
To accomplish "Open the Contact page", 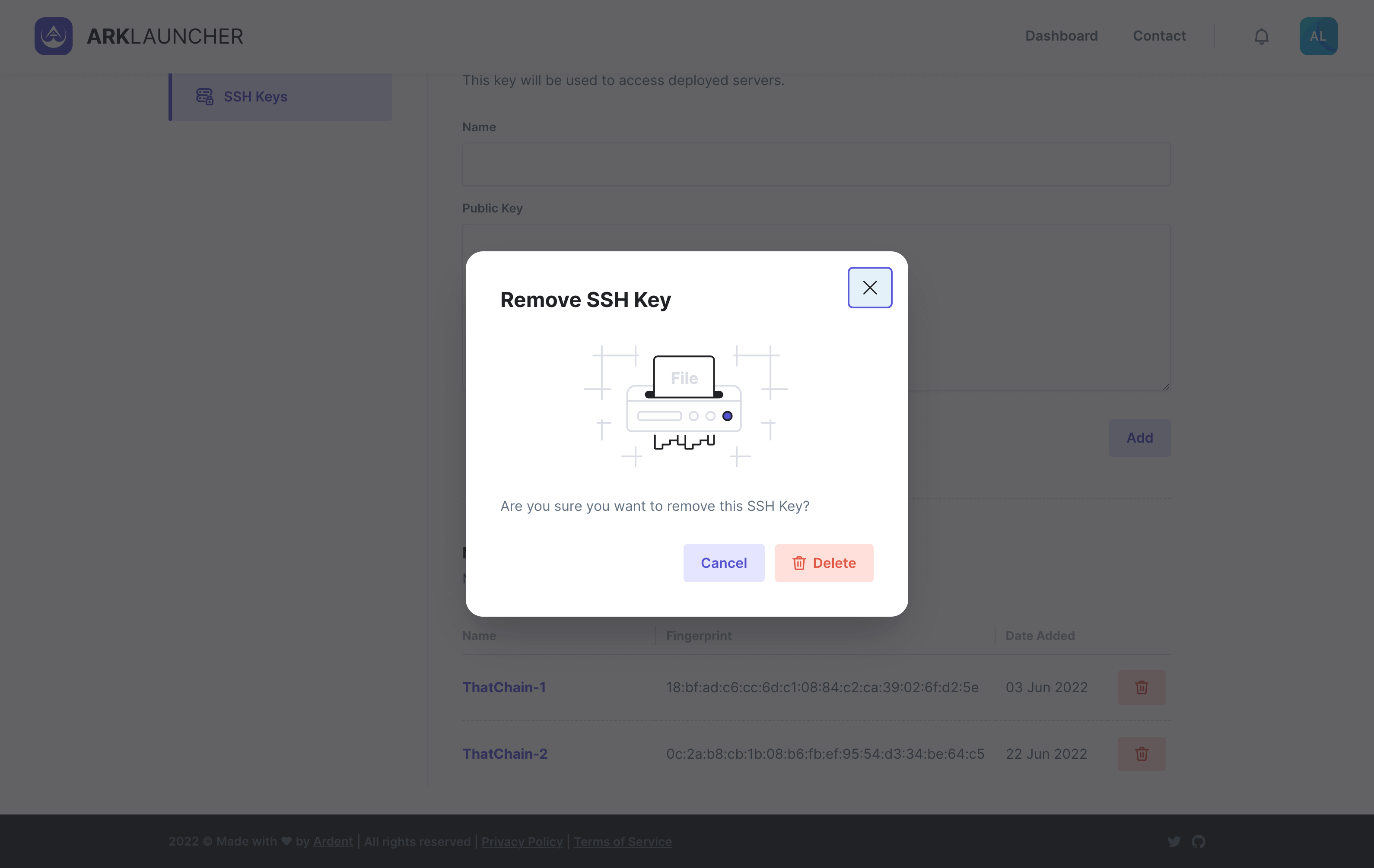I will pos(1159,36).
